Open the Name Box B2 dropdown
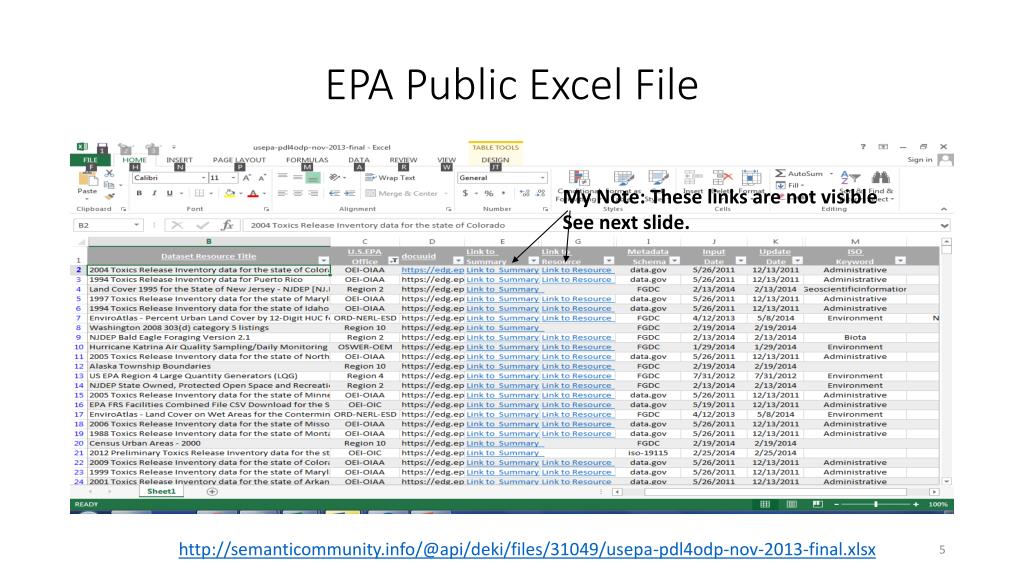 click(136, 225)
